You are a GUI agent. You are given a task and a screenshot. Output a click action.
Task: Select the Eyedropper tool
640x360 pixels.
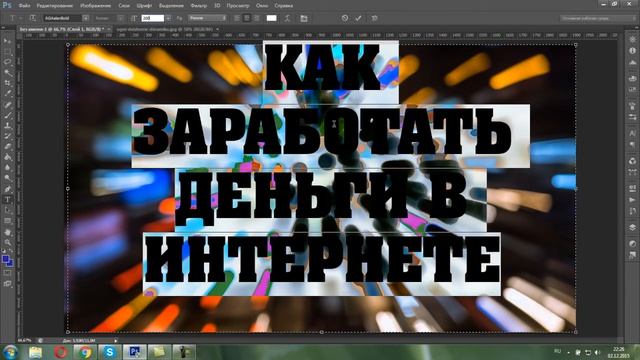[x=7, y=94]
